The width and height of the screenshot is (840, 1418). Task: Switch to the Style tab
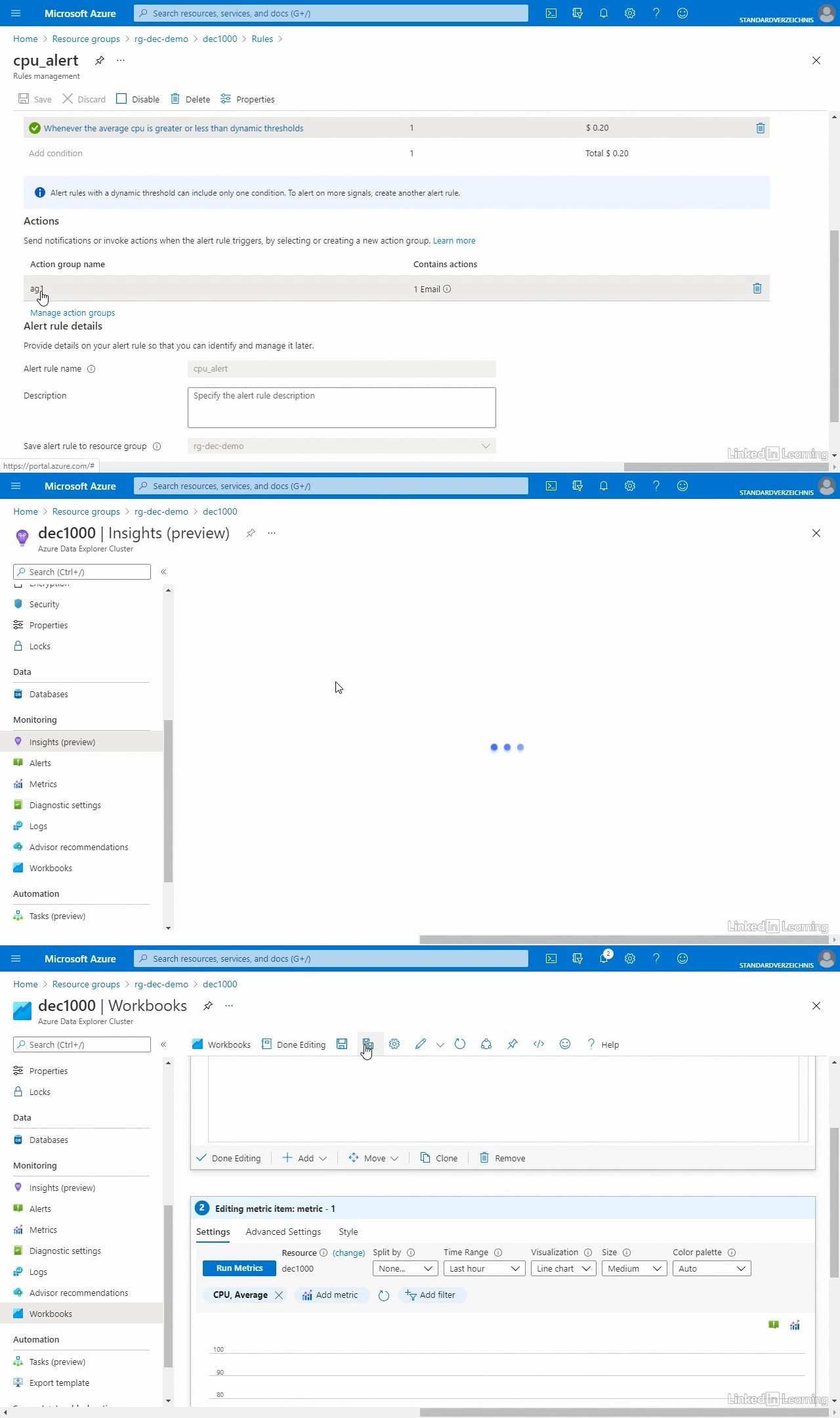coord(348,1232)
